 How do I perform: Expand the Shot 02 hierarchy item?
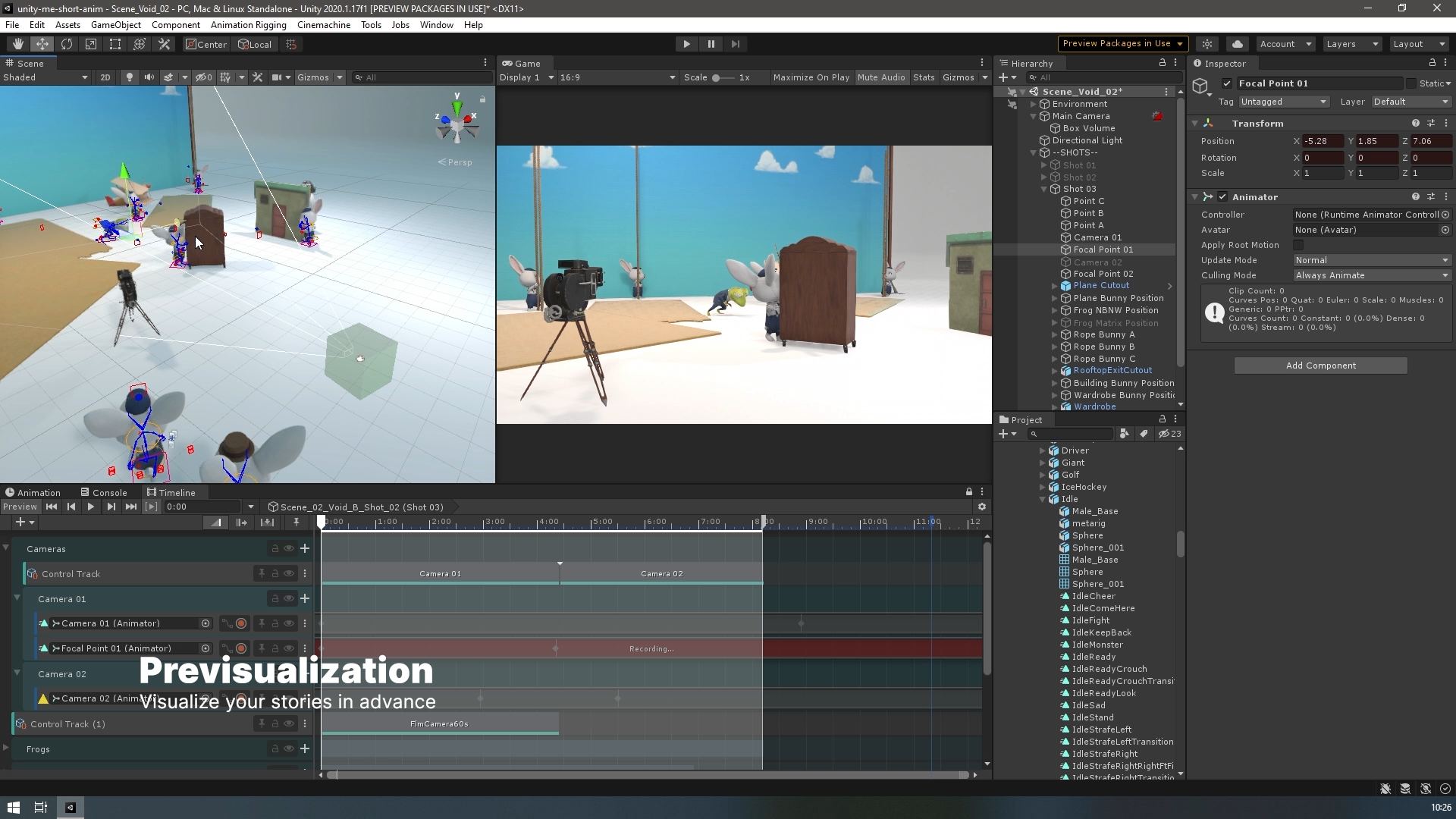[x=1044, y=177]
